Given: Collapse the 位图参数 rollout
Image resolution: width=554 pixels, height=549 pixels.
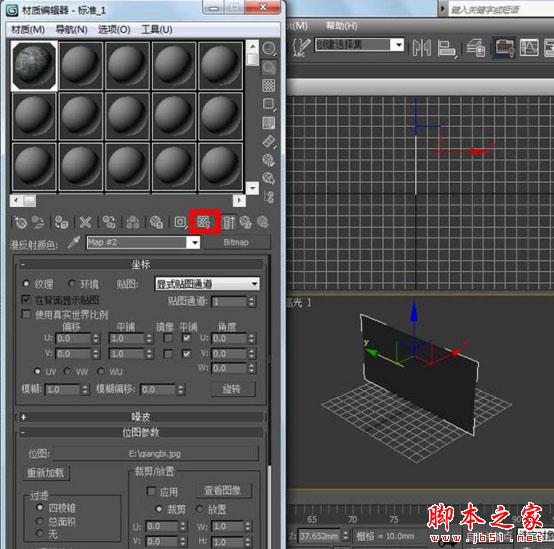Looking at the screenshot, I should [141, 432].
